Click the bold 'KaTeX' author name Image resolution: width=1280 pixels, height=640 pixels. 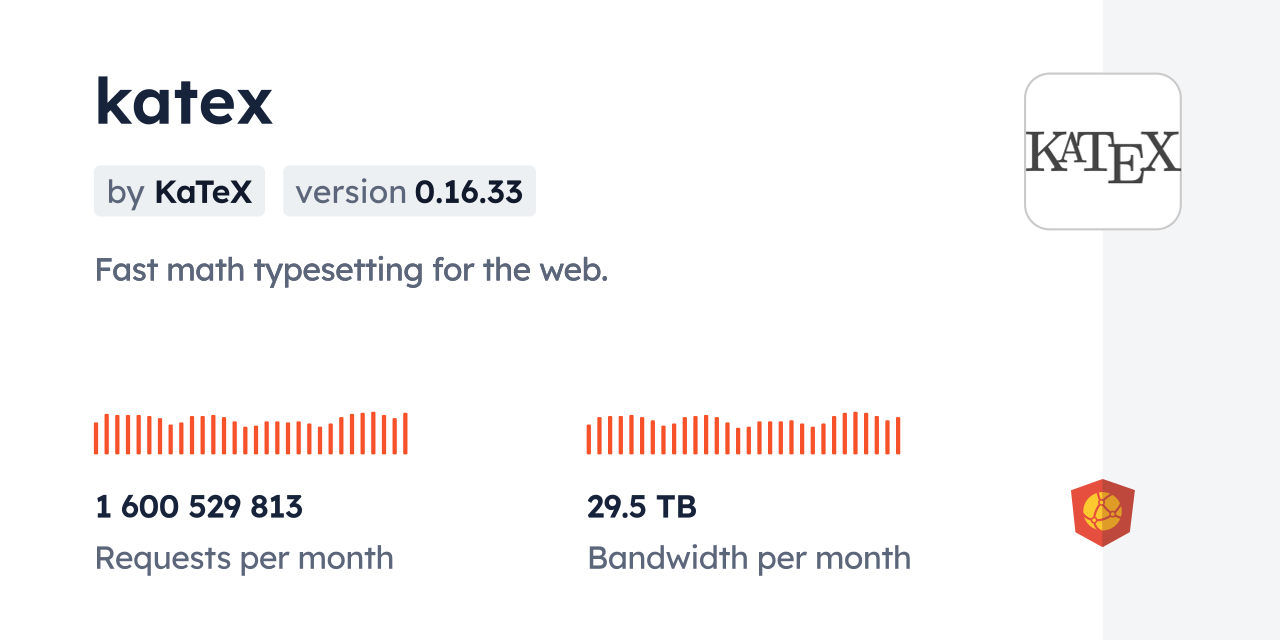(x=203, y=191)
